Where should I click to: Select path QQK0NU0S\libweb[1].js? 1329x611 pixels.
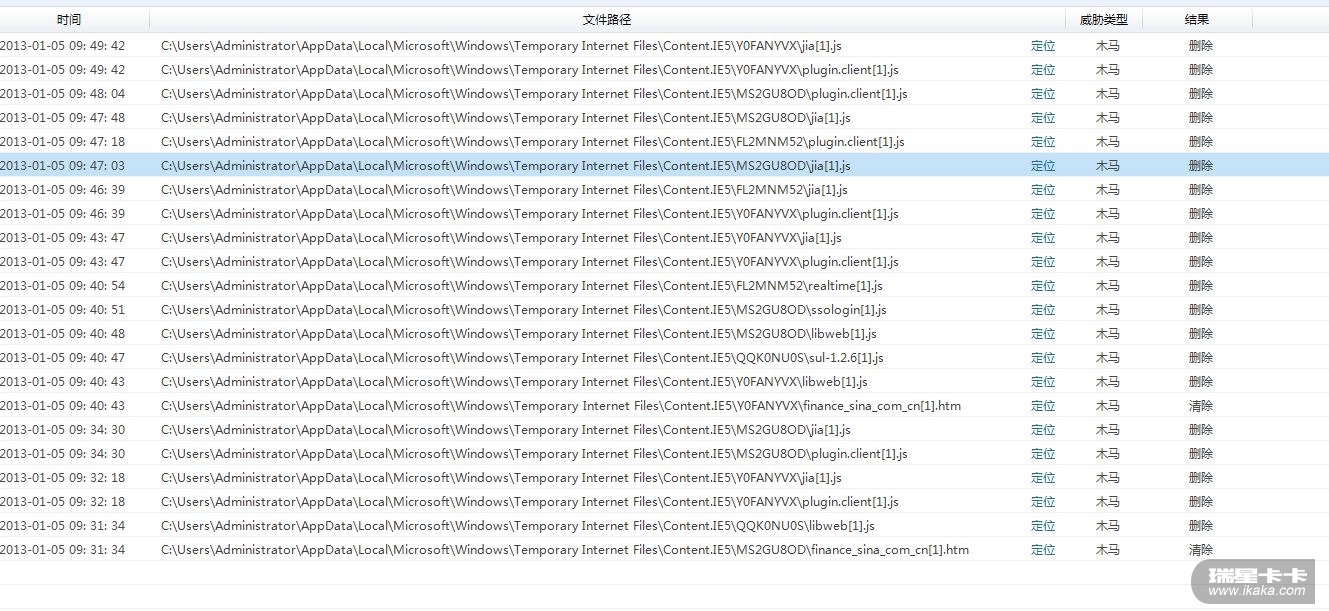pos(518,526)
